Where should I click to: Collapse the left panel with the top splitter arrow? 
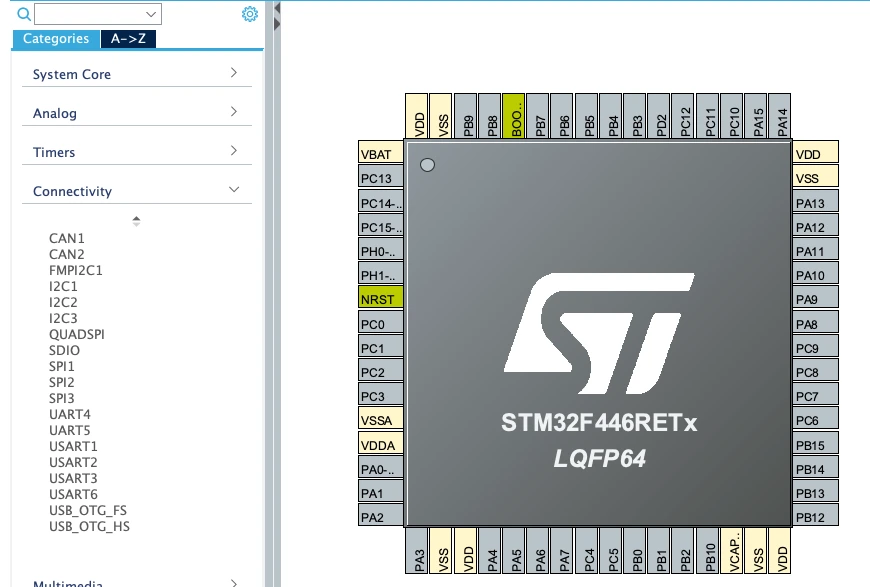coord(277,8)
